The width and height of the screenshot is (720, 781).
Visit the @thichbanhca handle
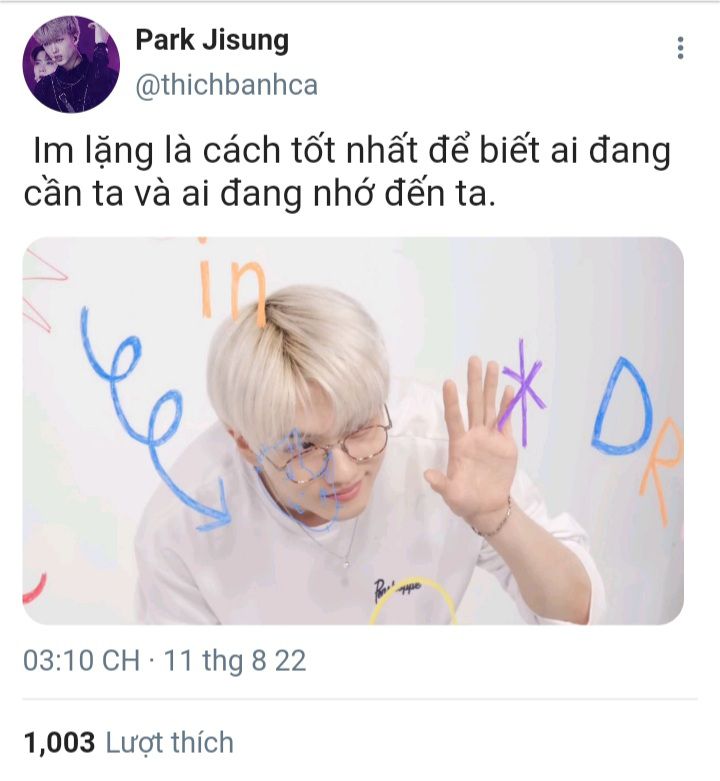coord(227,85)
